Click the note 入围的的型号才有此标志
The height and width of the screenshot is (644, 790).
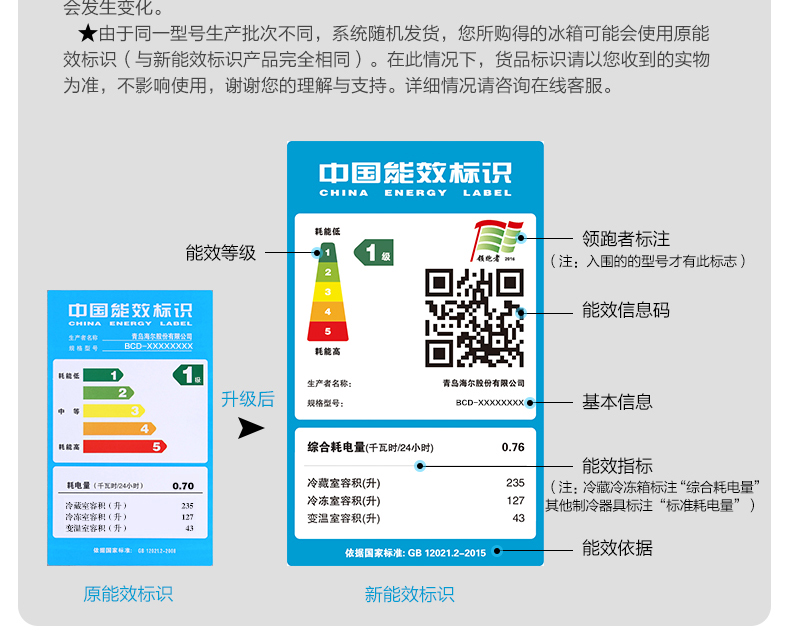pos(648,262)
